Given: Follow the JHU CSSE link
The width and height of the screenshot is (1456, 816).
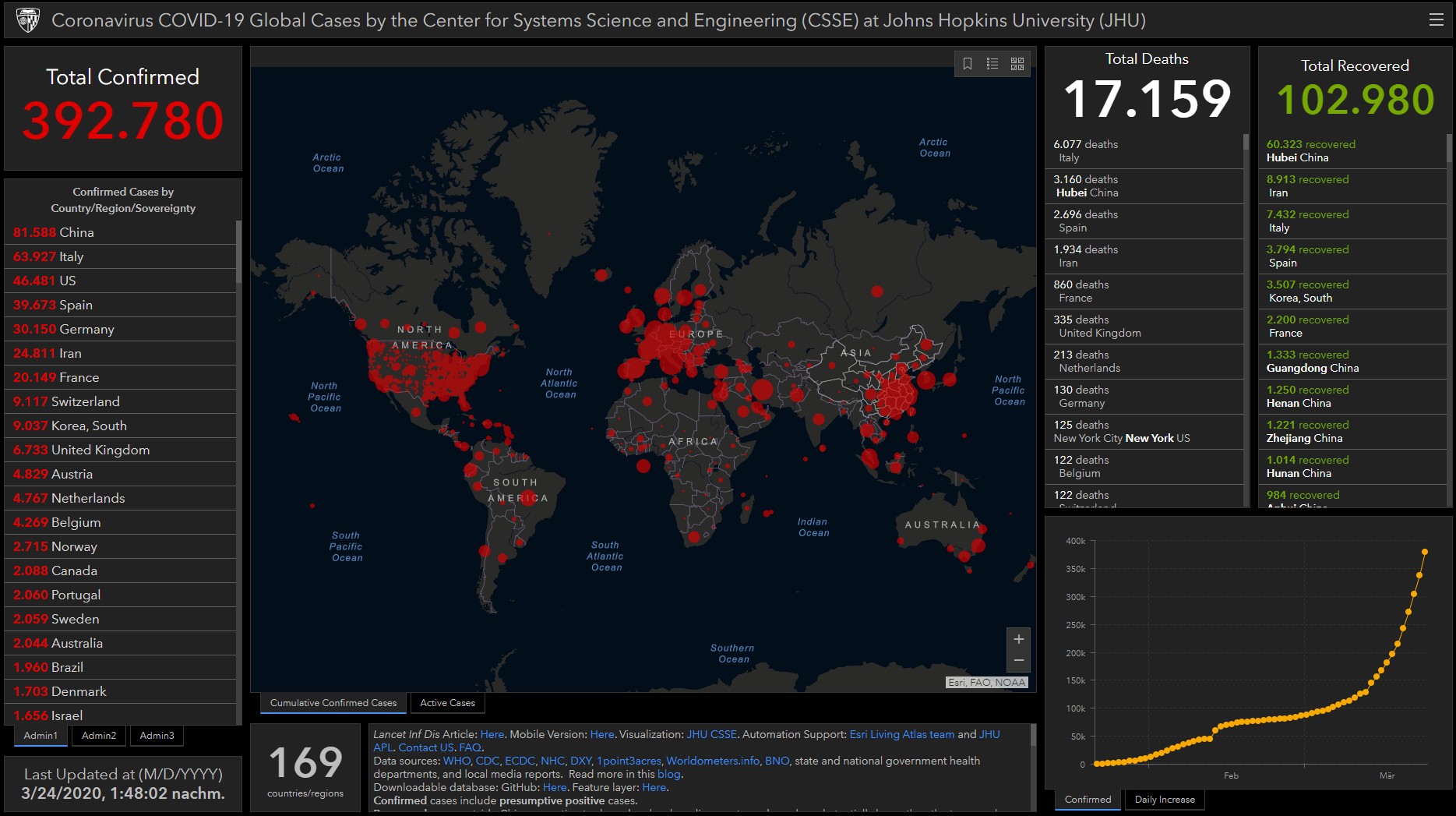Looking at the screenshot, I should (711, 734).
